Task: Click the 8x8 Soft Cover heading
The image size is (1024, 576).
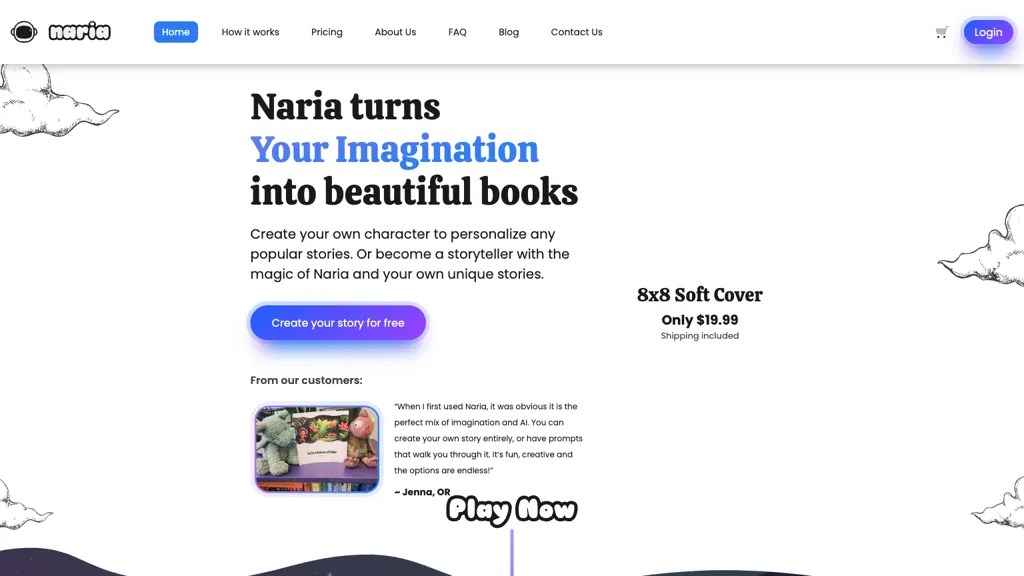Action: pos(699,295)
